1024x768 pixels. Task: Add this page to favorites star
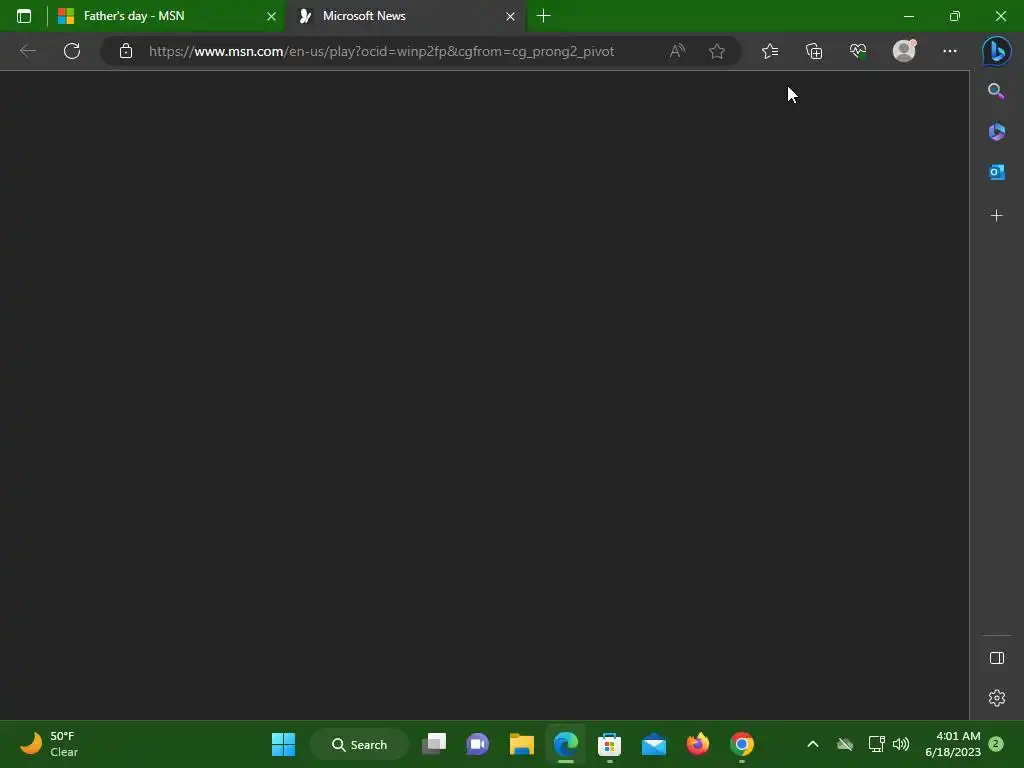tap(717, 51)
